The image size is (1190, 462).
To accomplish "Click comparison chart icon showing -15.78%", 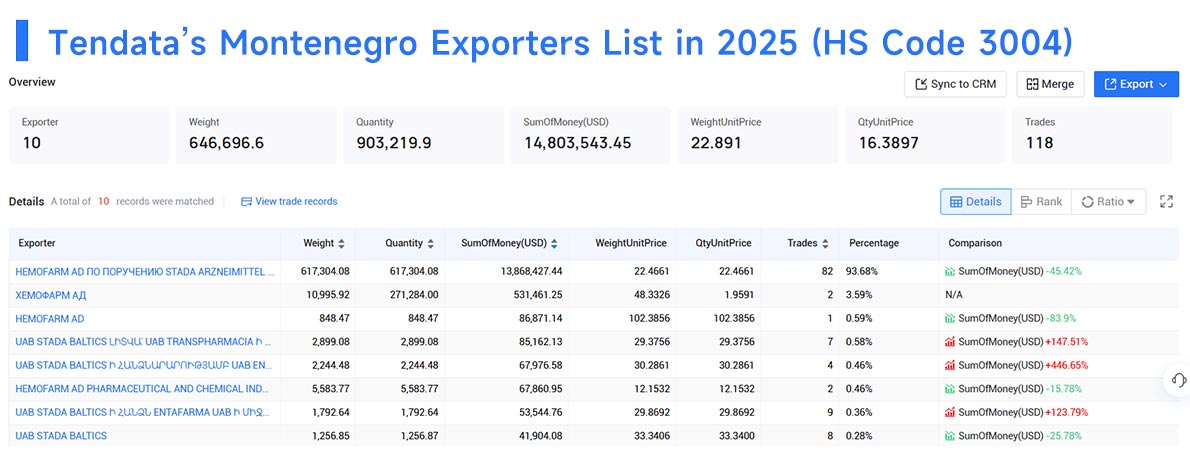I will pyautogui.click(x=949, y=388).
